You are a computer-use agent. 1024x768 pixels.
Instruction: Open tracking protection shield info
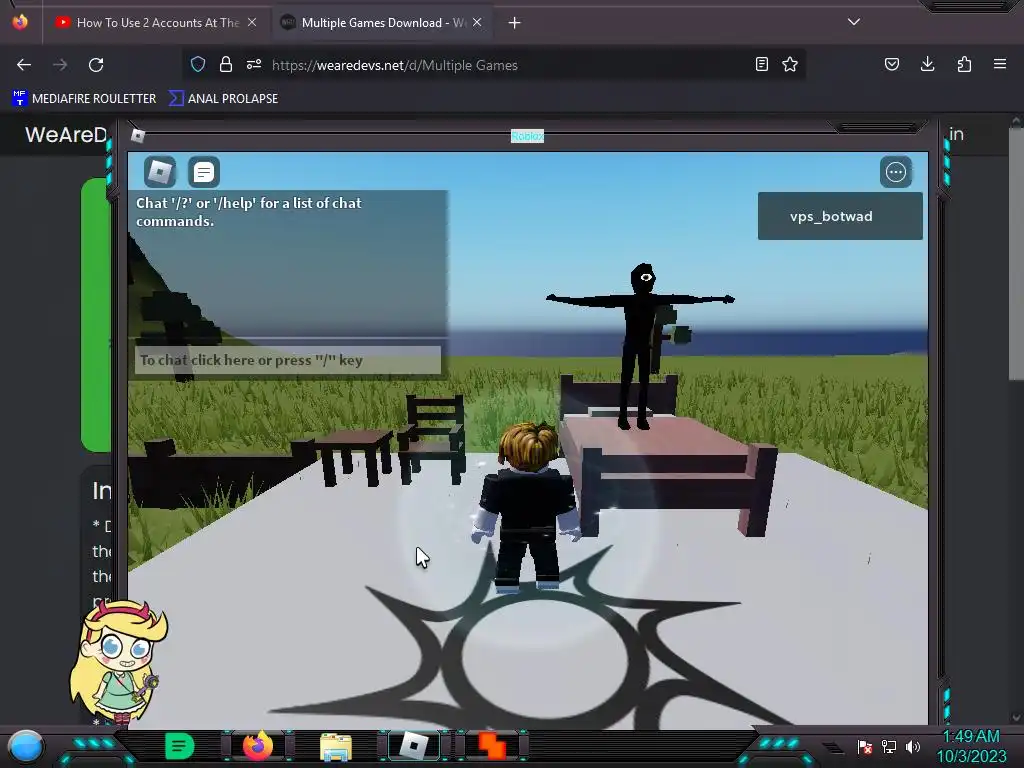click(x=198, y=64)
